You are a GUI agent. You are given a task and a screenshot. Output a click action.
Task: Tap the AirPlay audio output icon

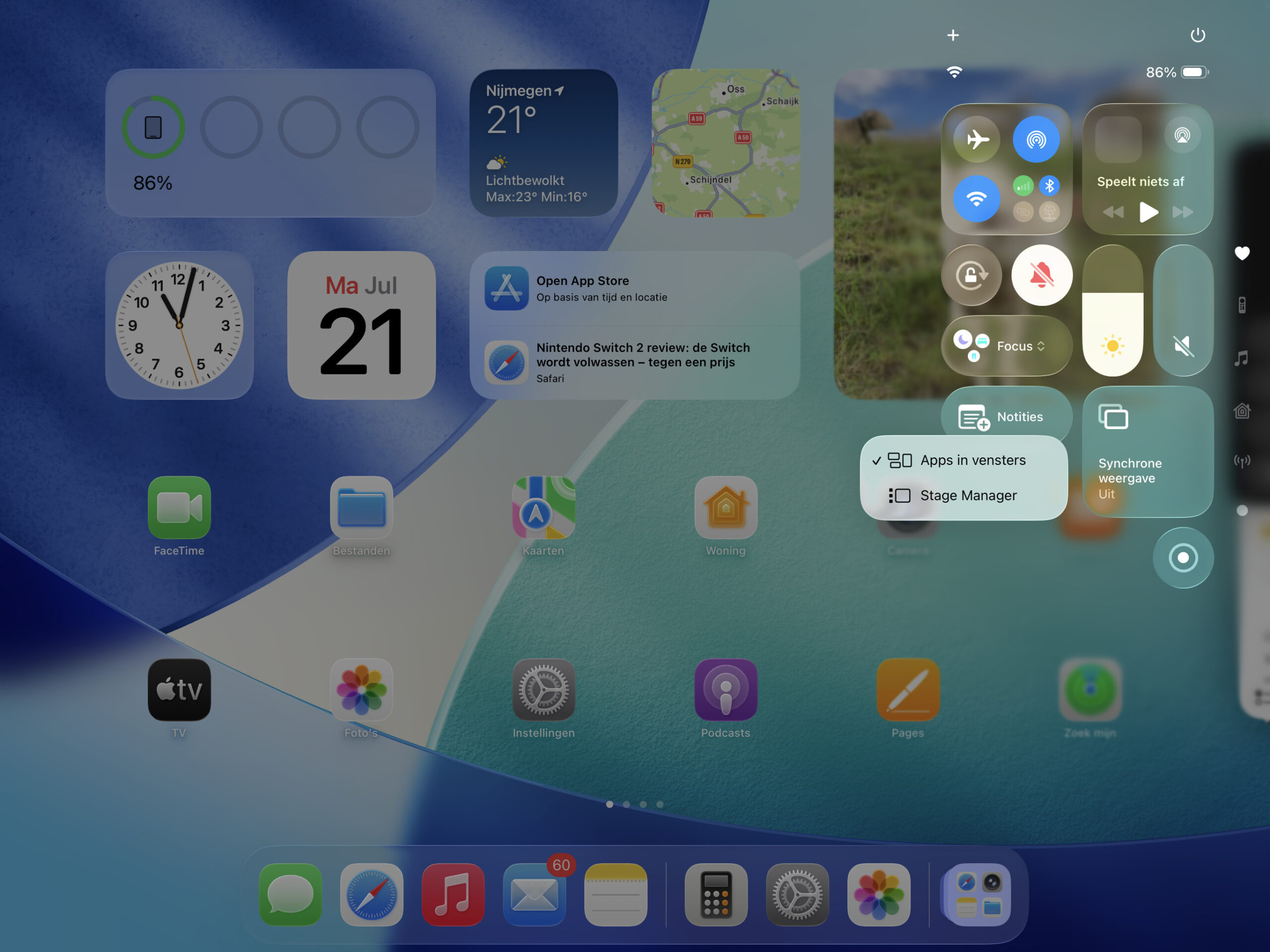(x=1182, y=135)
